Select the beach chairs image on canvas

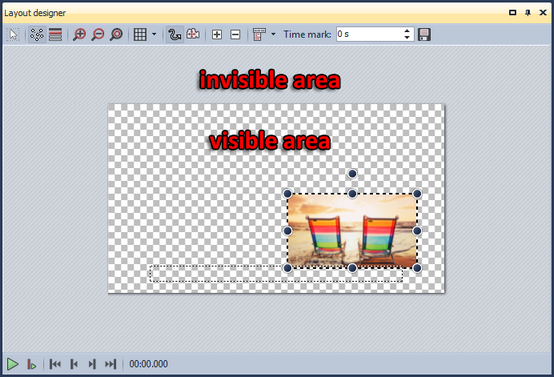click(x=352, y=231)
